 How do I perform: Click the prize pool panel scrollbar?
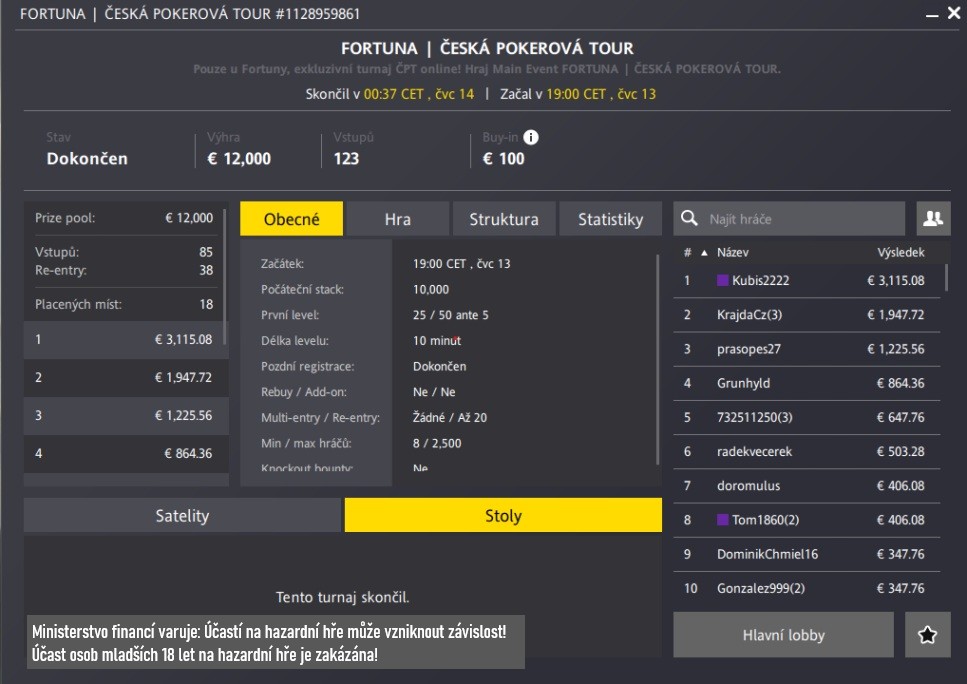click(x=224, y=277)
